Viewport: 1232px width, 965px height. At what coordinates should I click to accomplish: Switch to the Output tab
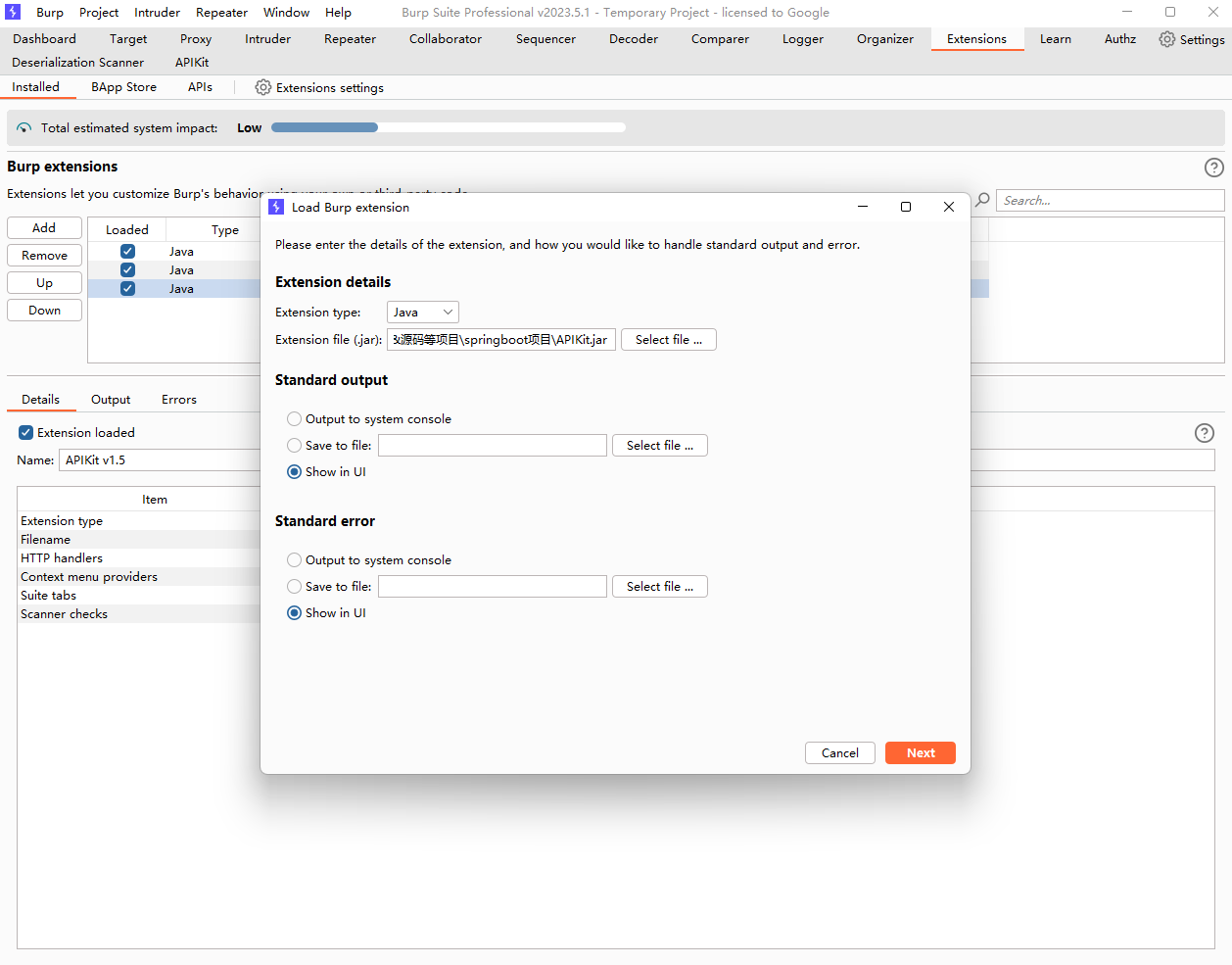tap(111, 400)
